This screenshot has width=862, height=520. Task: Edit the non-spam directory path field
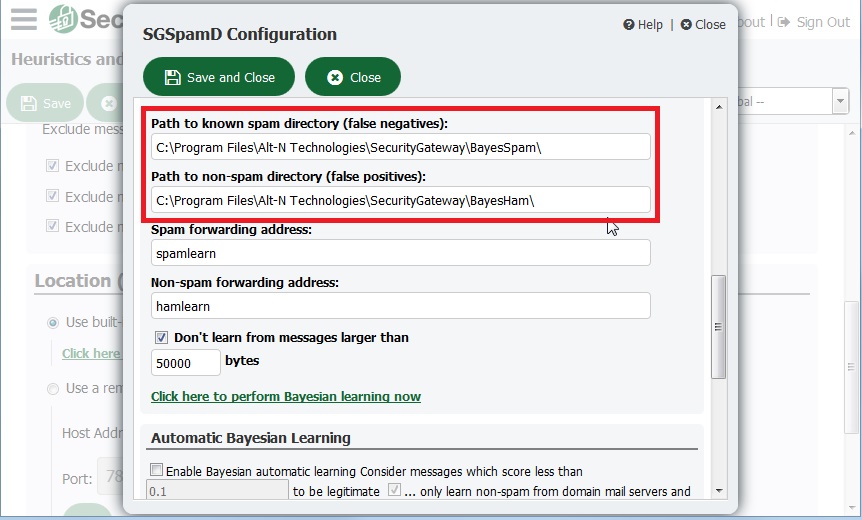click(401, 200)
